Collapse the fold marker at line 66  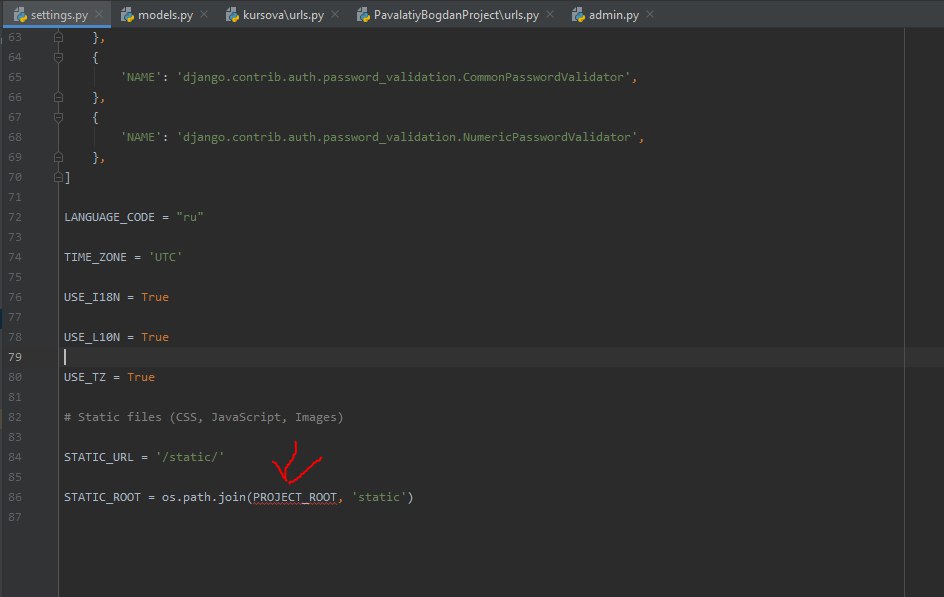(58, 97)
